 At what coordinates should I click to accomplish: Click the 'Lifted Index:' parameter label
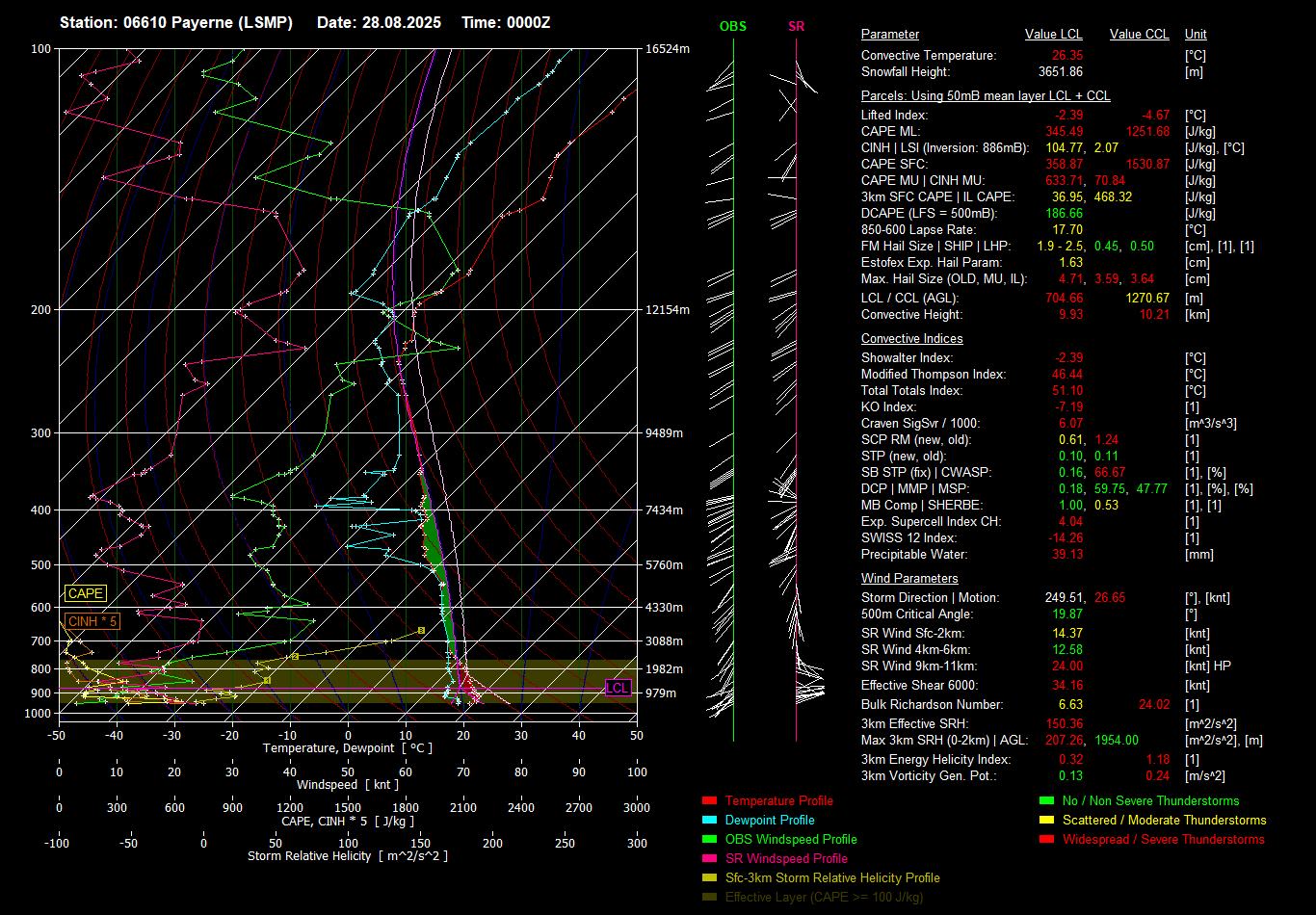click(x=895, y=116)
